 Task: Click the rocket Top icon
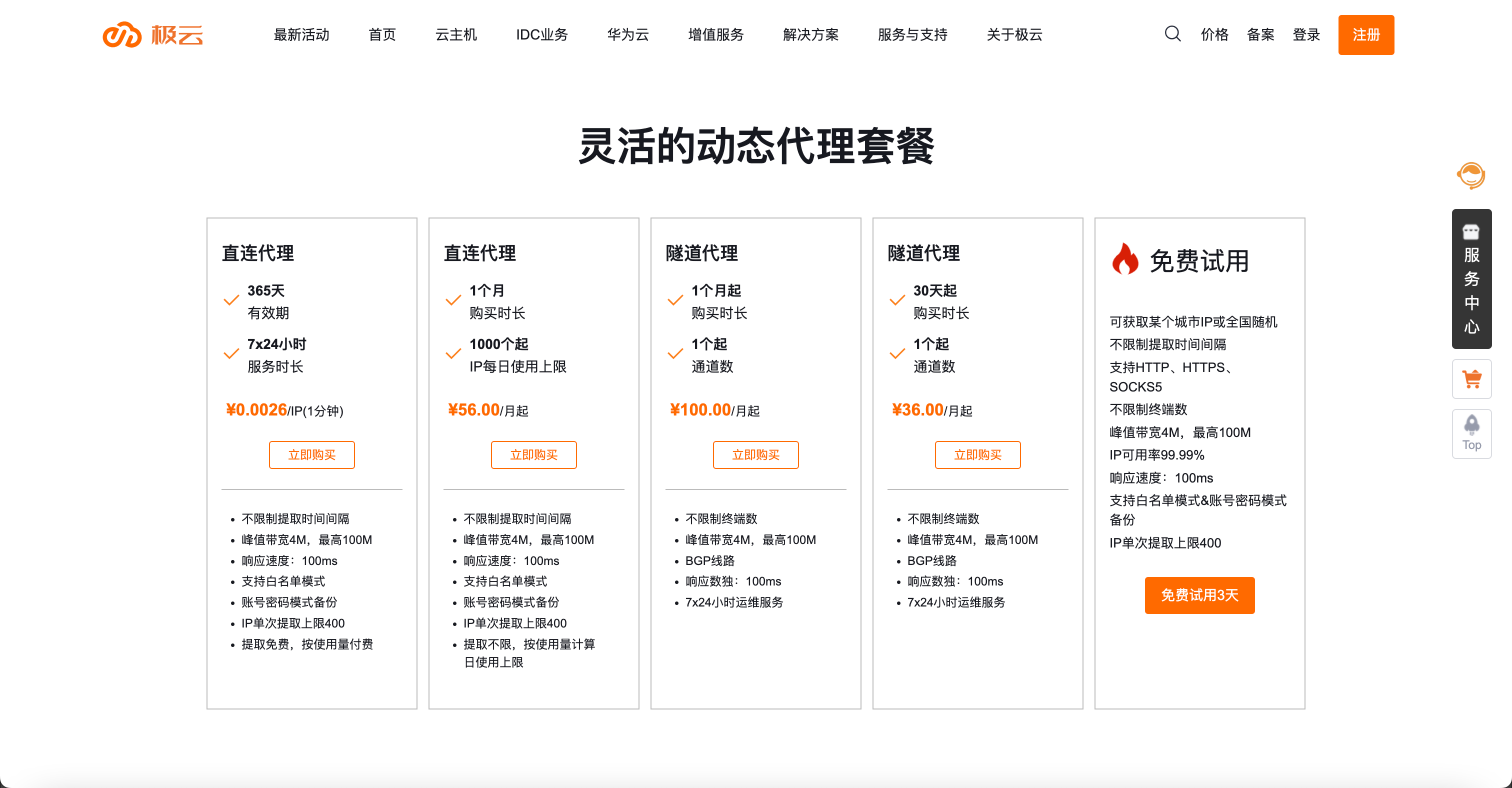coord(1471,433)
